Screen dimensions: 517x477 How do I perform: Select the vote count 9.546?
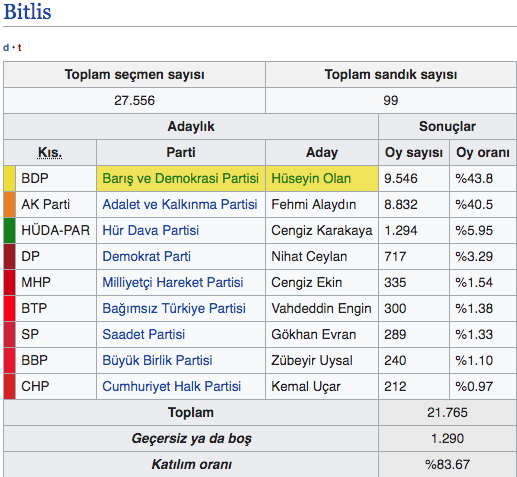pos(401,178)
